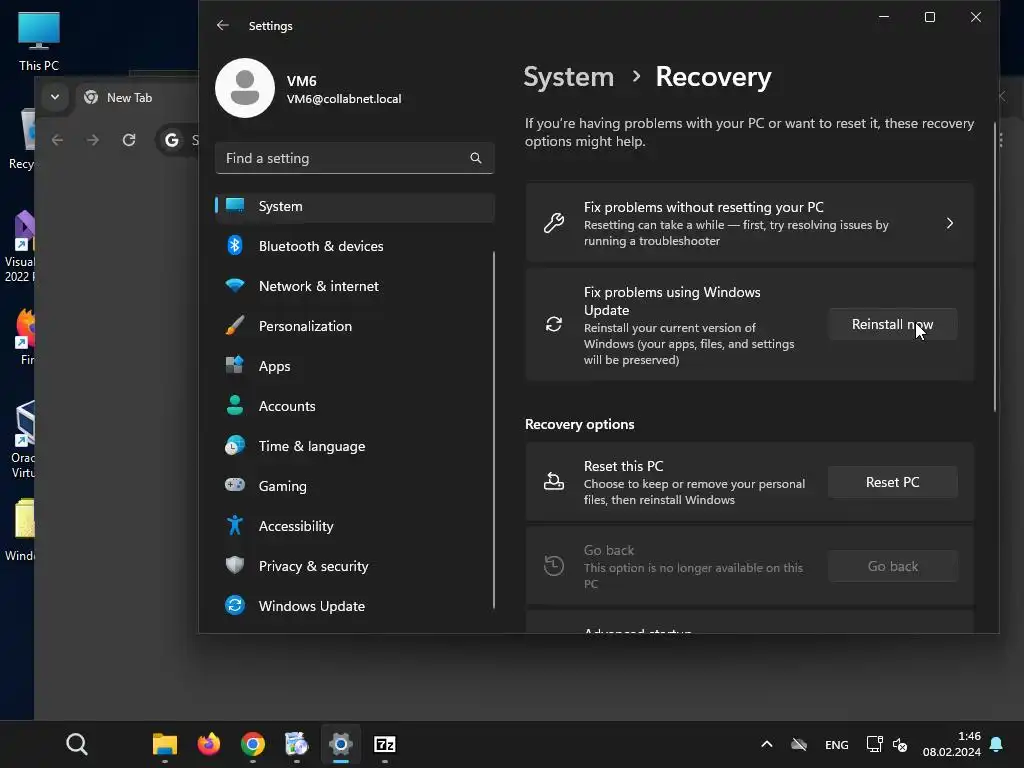Click the Bluetooth icon in sidebar
Screen dimensions: 1024x768
click(x=235, y=246)
